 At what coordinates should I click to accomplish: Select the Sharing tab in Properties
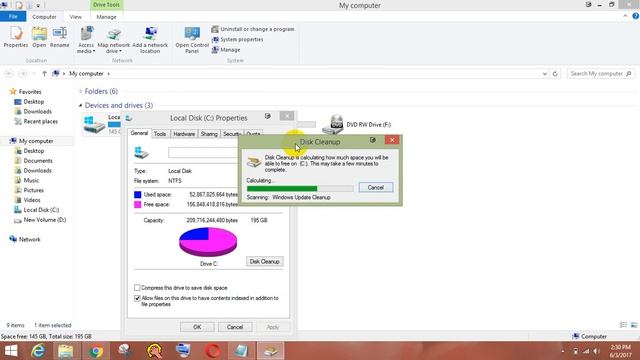coord(209,134)
